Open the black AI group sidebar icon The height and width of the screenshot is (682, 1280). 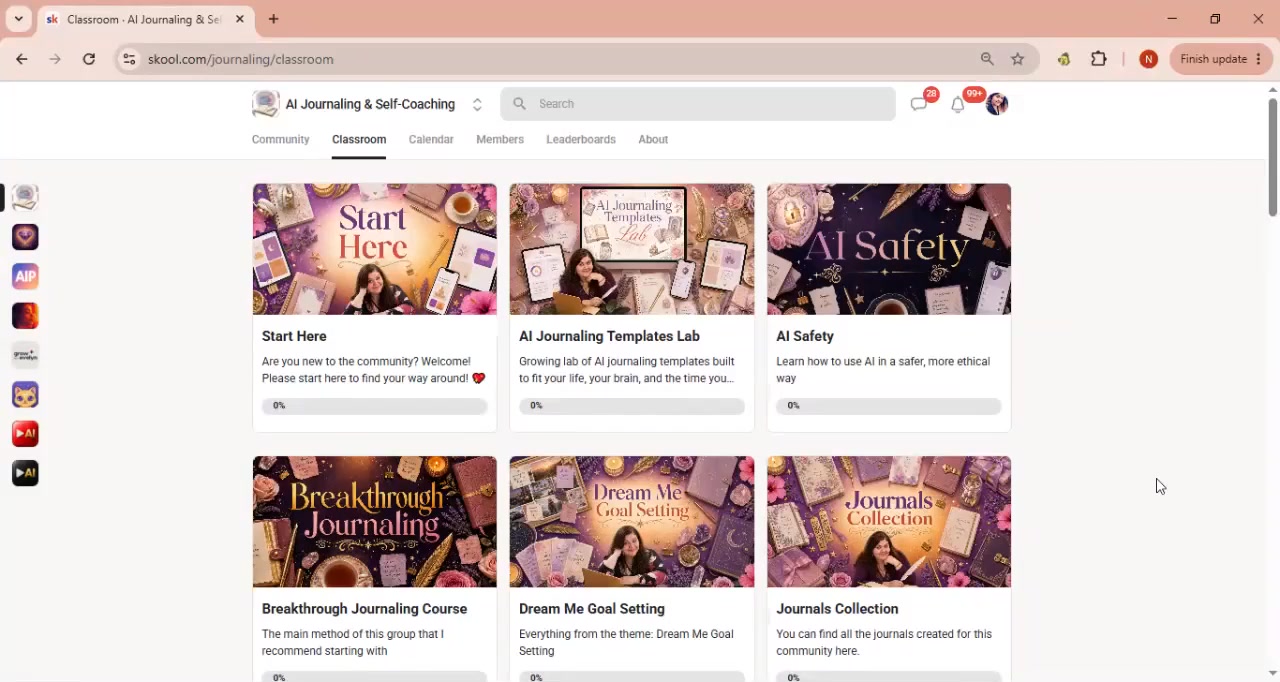click(x=25, y=473)
